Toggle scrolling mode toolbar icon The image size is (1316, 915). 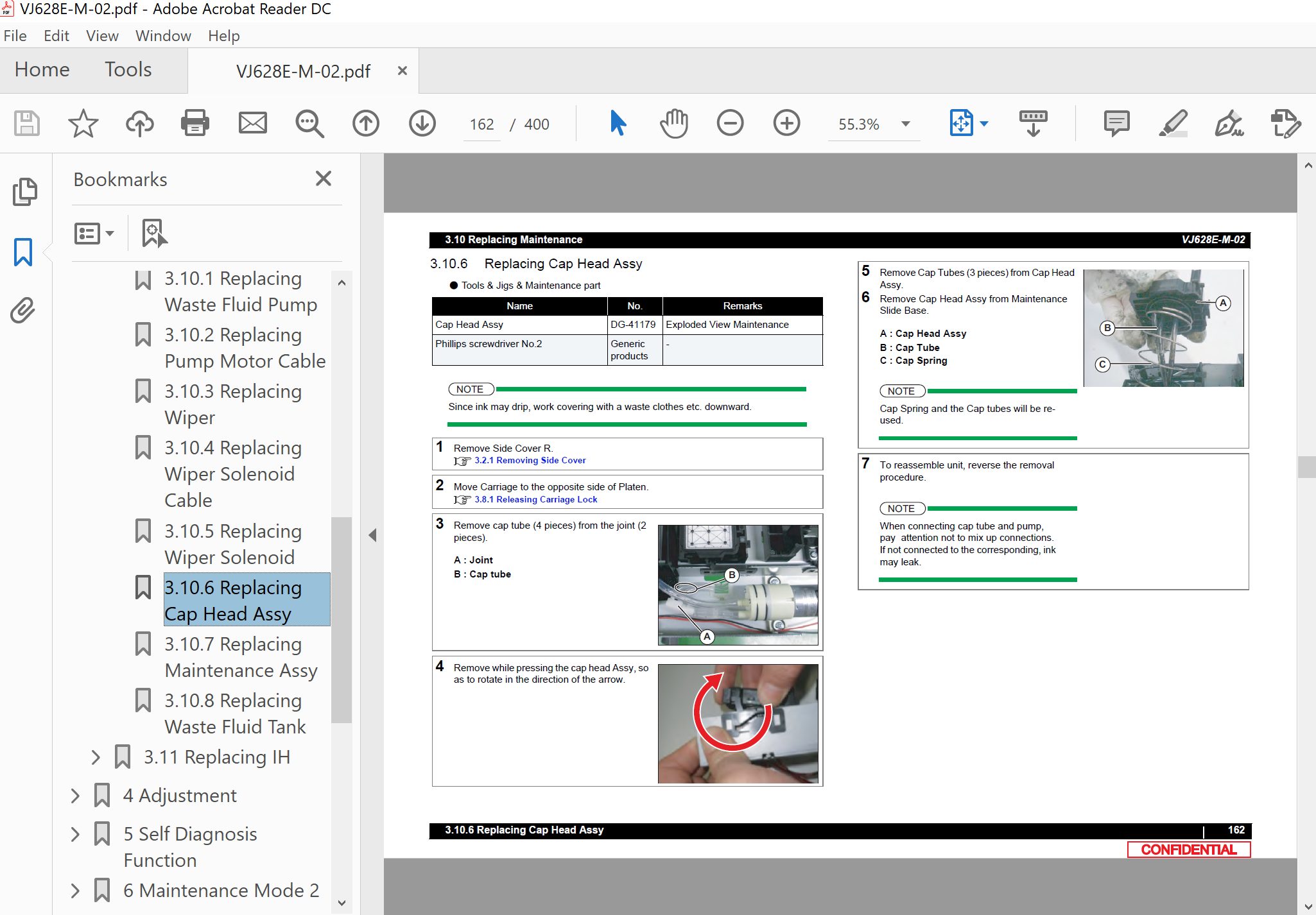coord(1034,123)
